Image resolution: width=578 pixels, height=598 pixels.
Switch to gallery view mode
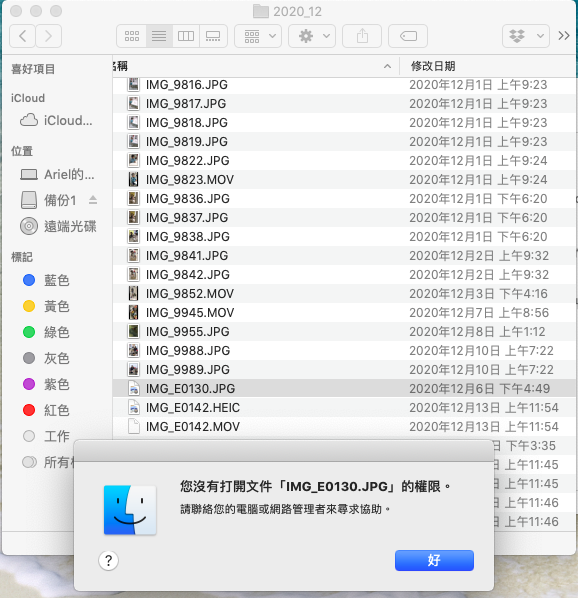click(x=213, y=36)
